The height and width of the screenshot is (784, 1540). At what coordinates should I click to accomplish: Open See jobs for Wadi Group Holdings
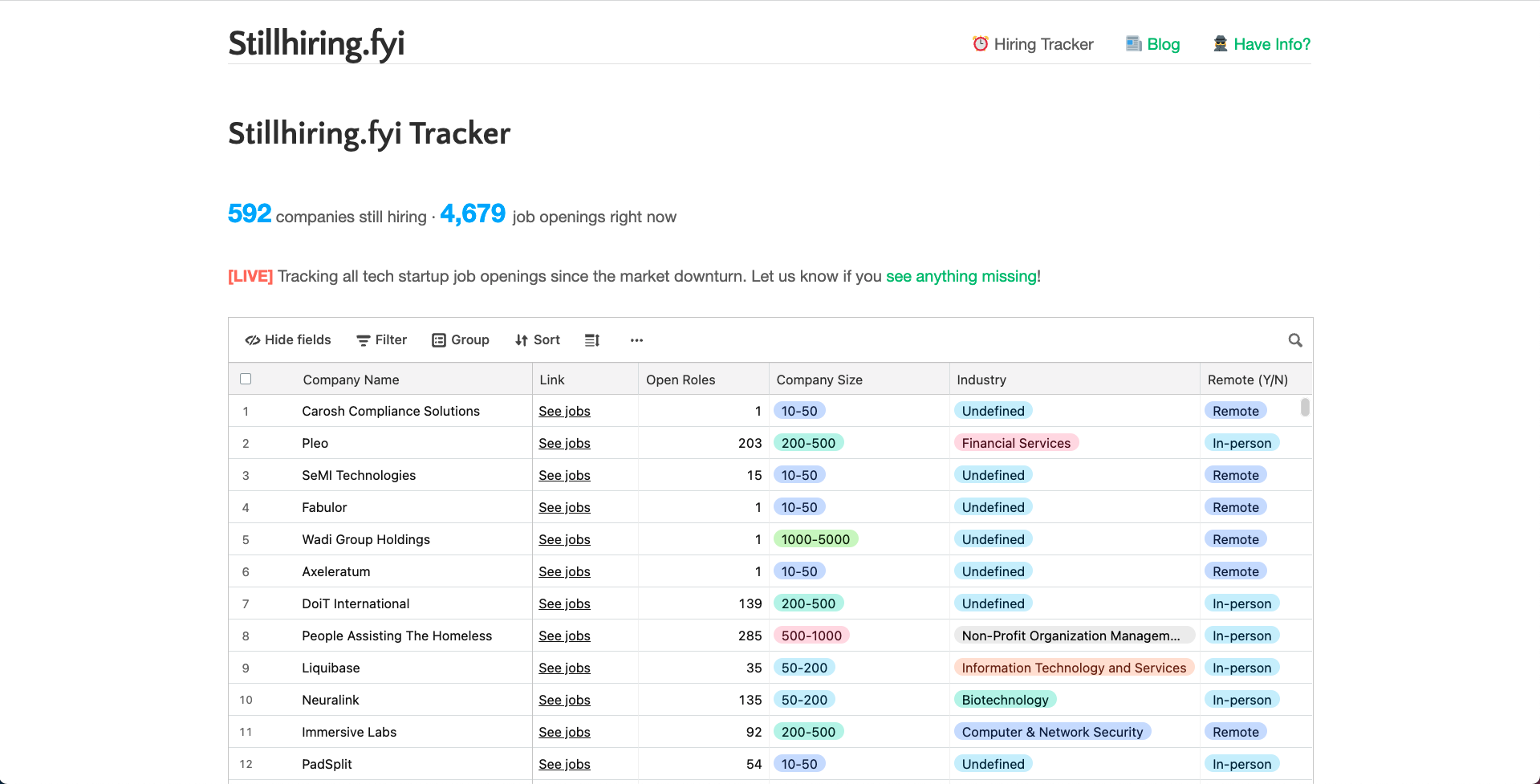tap(564, 539)
